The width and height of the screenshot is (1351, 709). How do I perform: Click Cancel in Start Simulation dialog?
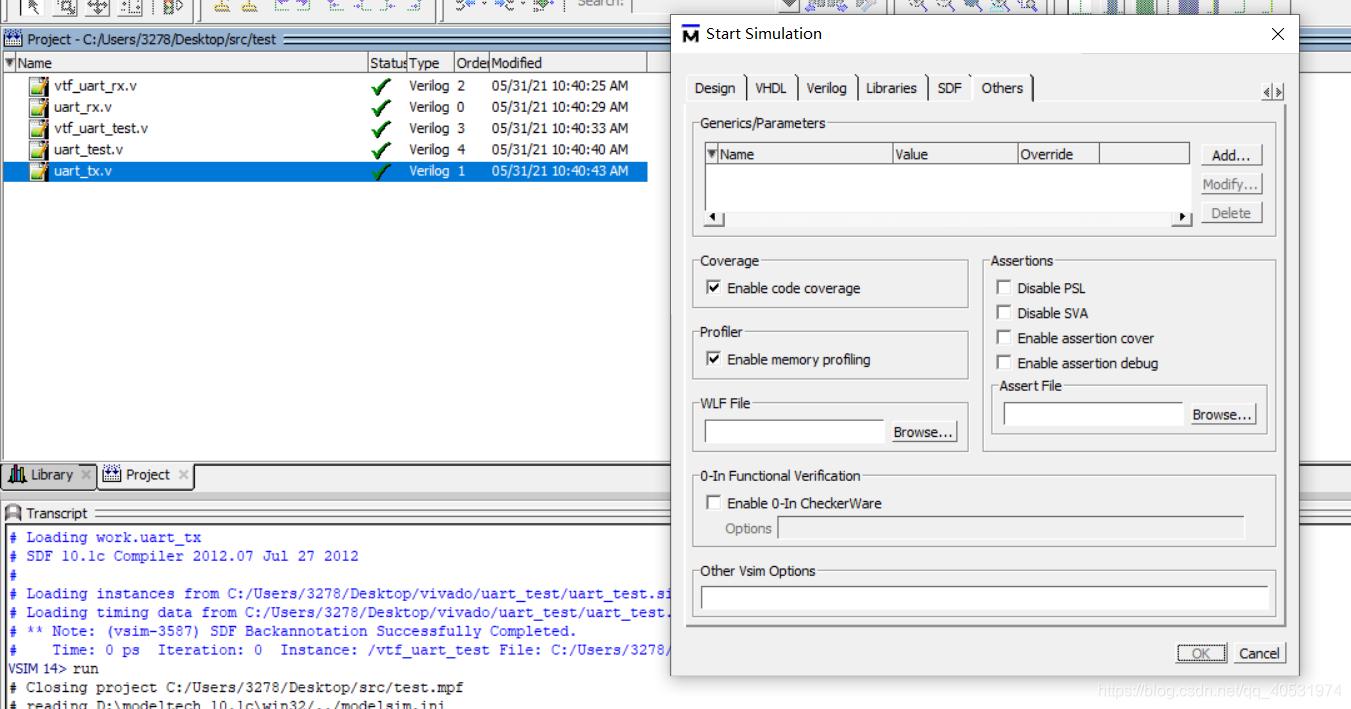tap(1259, 653)
